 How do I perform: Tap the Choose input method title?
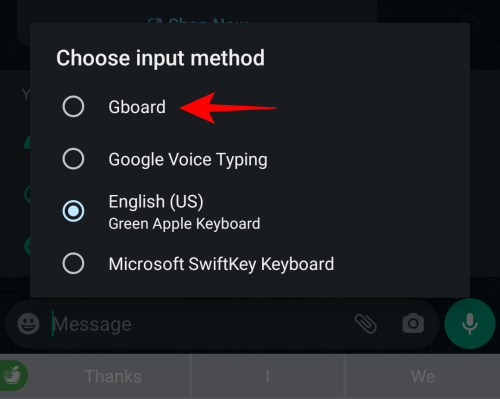(x=160, y=58)
